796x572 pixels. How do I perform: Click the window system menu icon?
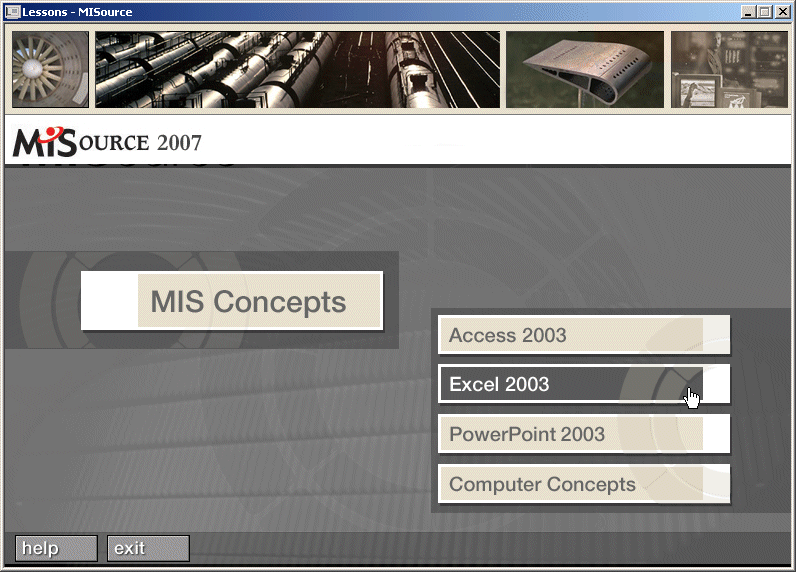(13, 12)
